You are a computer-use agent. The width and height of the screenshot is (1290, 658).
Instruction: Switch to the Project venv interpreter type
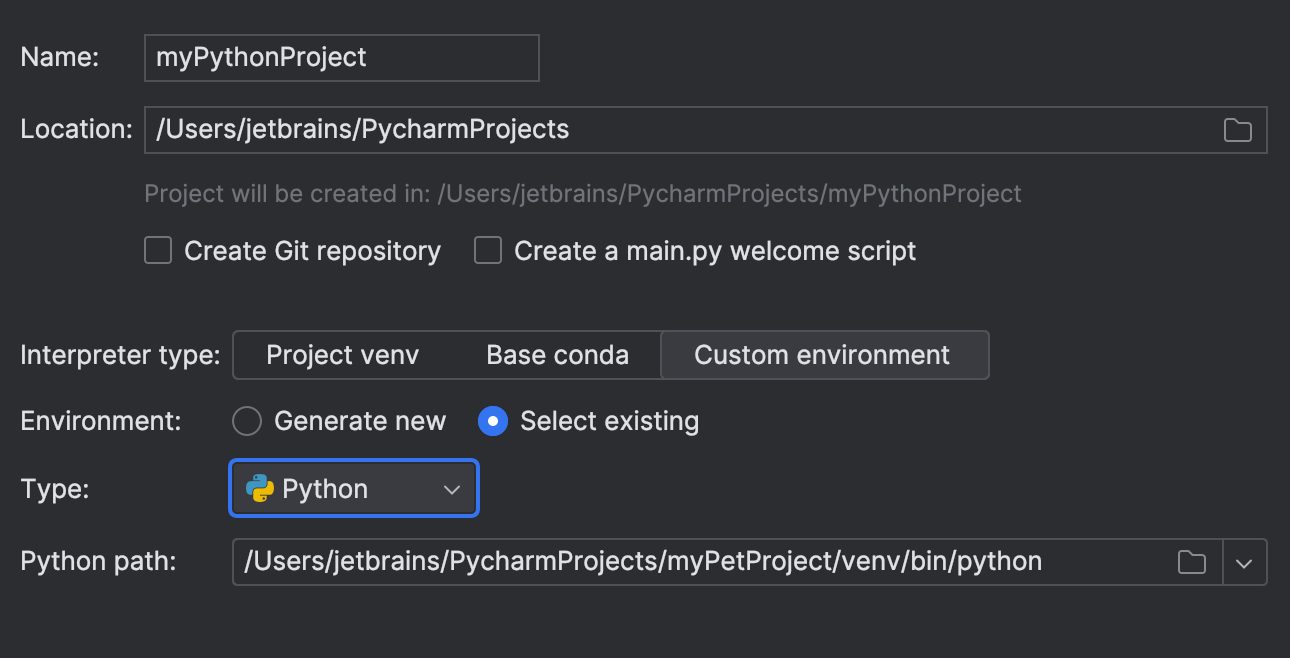click(343, 354)
